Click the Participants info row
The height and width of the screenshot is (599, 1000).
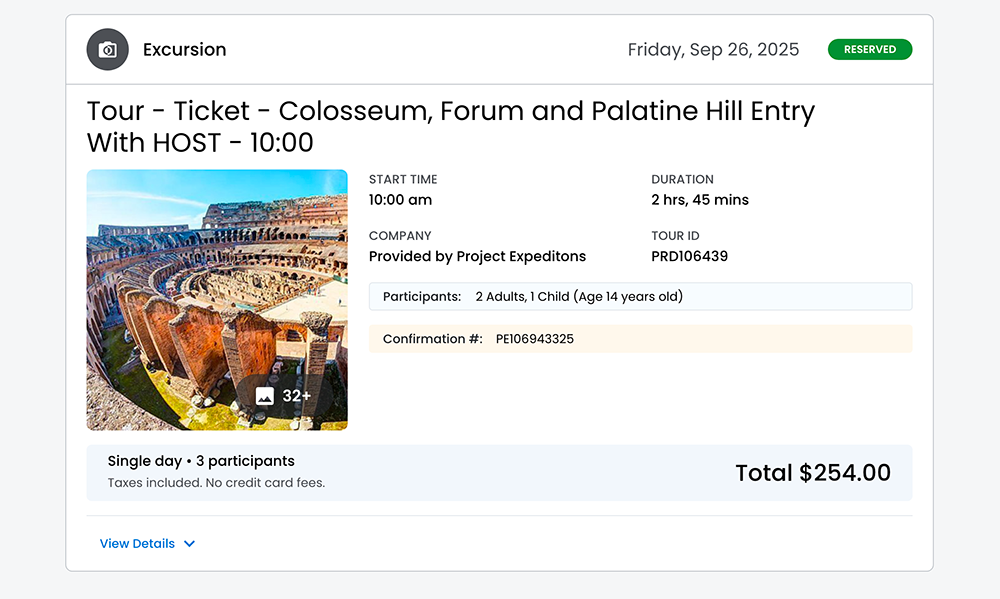(640, 297)
